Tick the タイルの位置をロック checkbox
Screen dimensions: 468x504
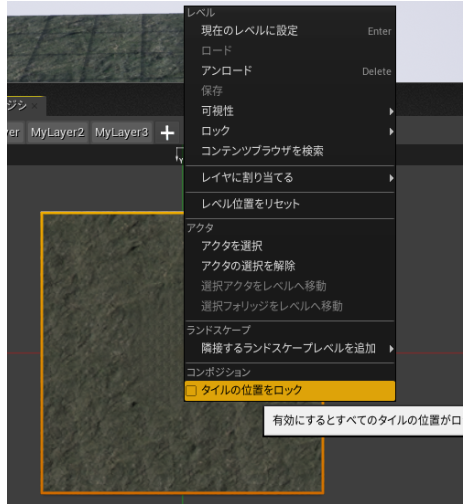pos(191,390)
